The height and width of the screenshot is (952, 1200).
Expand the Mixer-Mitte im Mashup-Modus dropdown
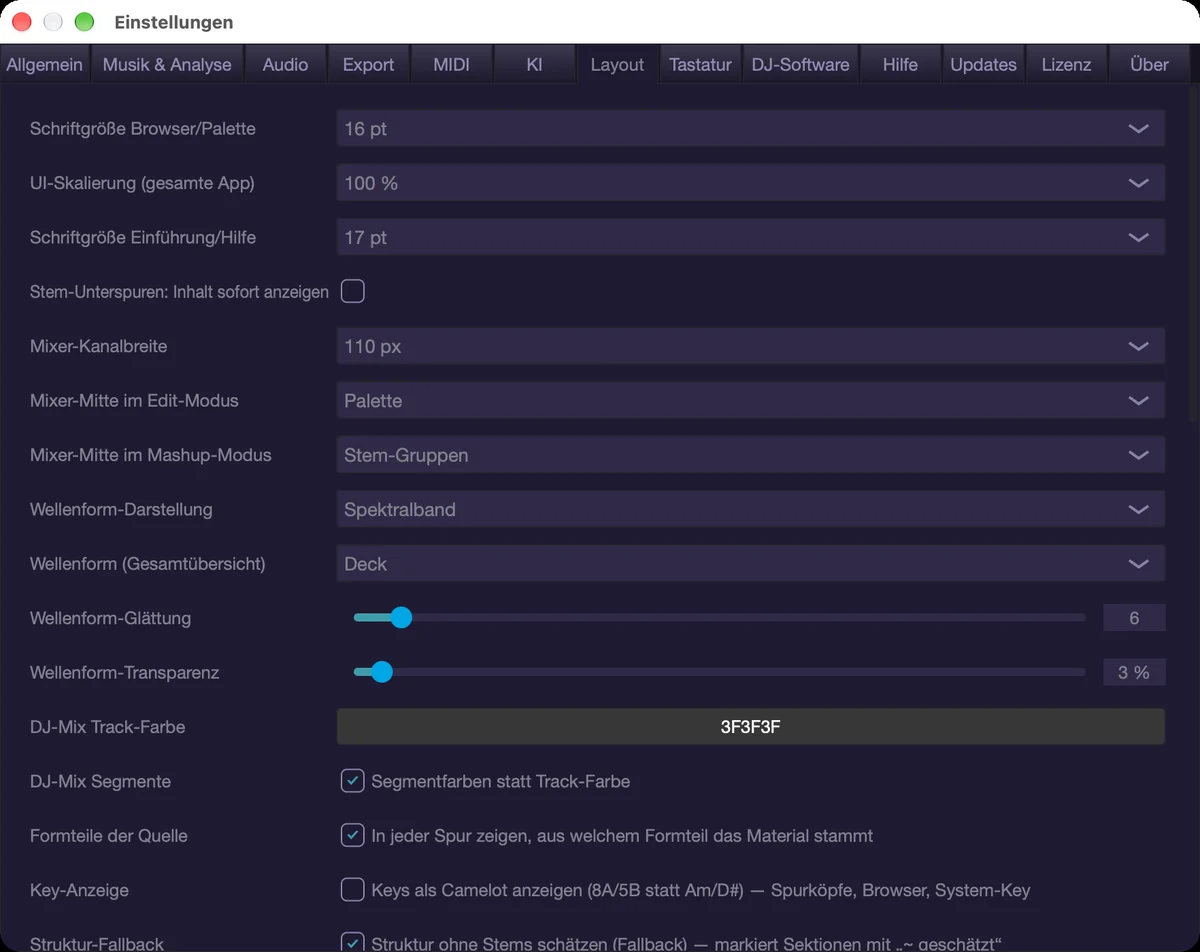750,455
